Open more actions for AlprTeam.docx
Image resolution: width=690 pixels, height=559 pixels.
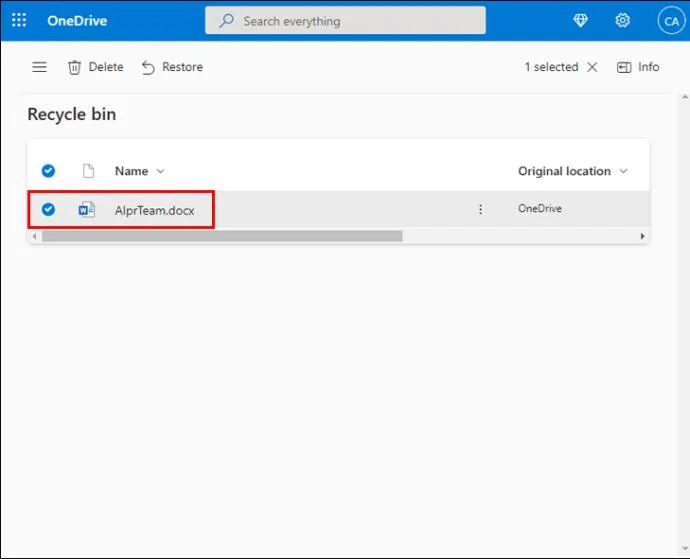click(x=481, y=209)
